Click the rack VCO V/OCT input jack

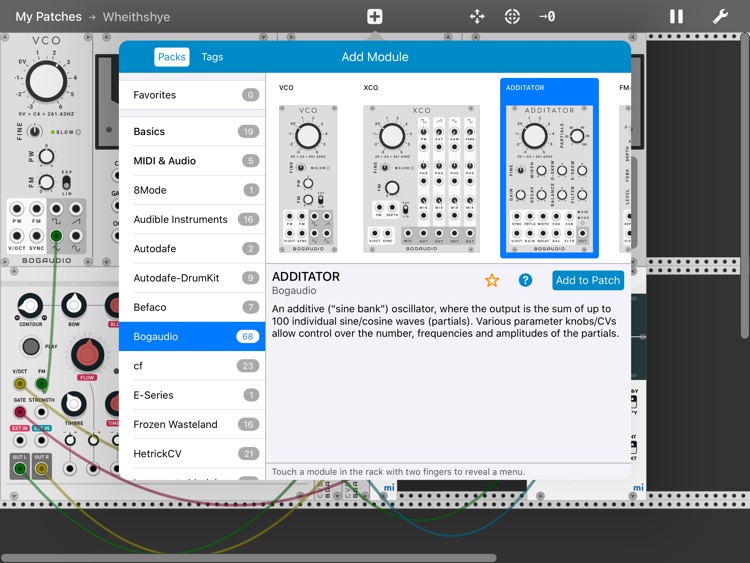17,236
